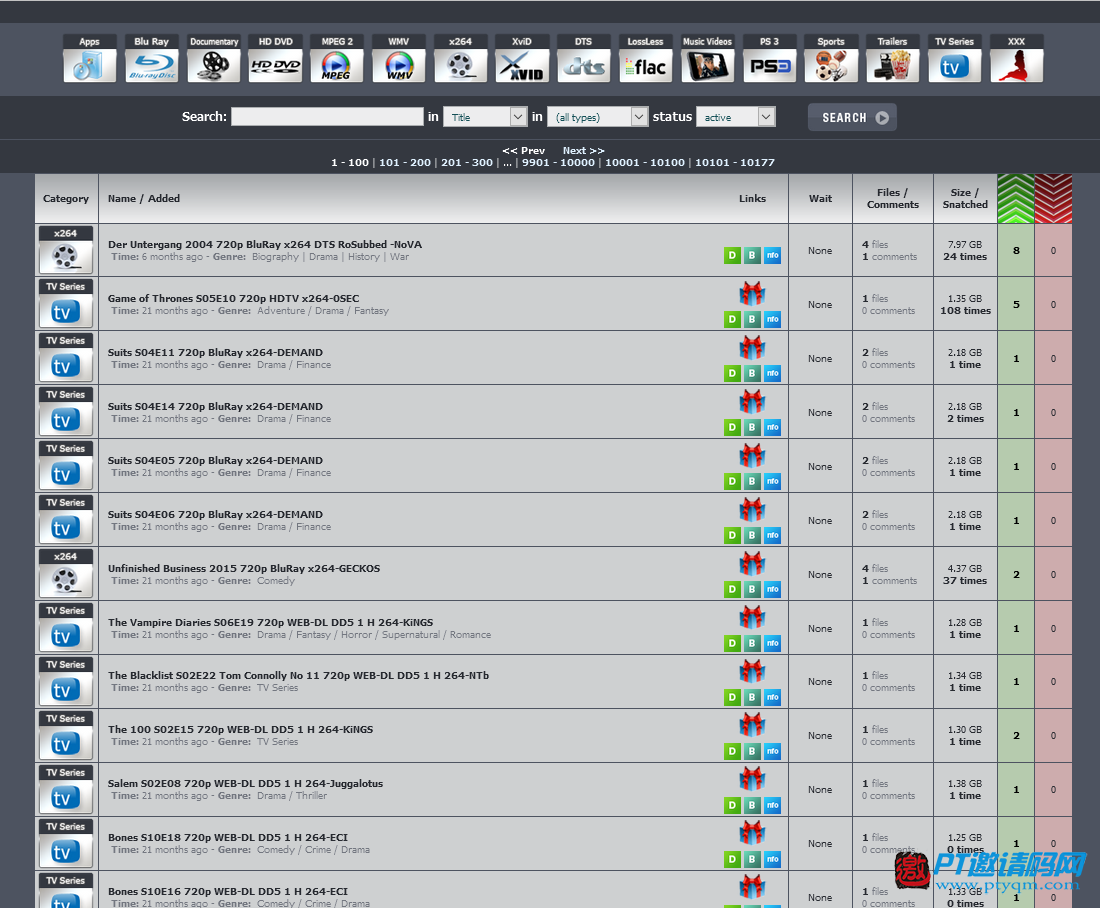Open Suits S04E06 720p BluRay torrent

(215, 514)
